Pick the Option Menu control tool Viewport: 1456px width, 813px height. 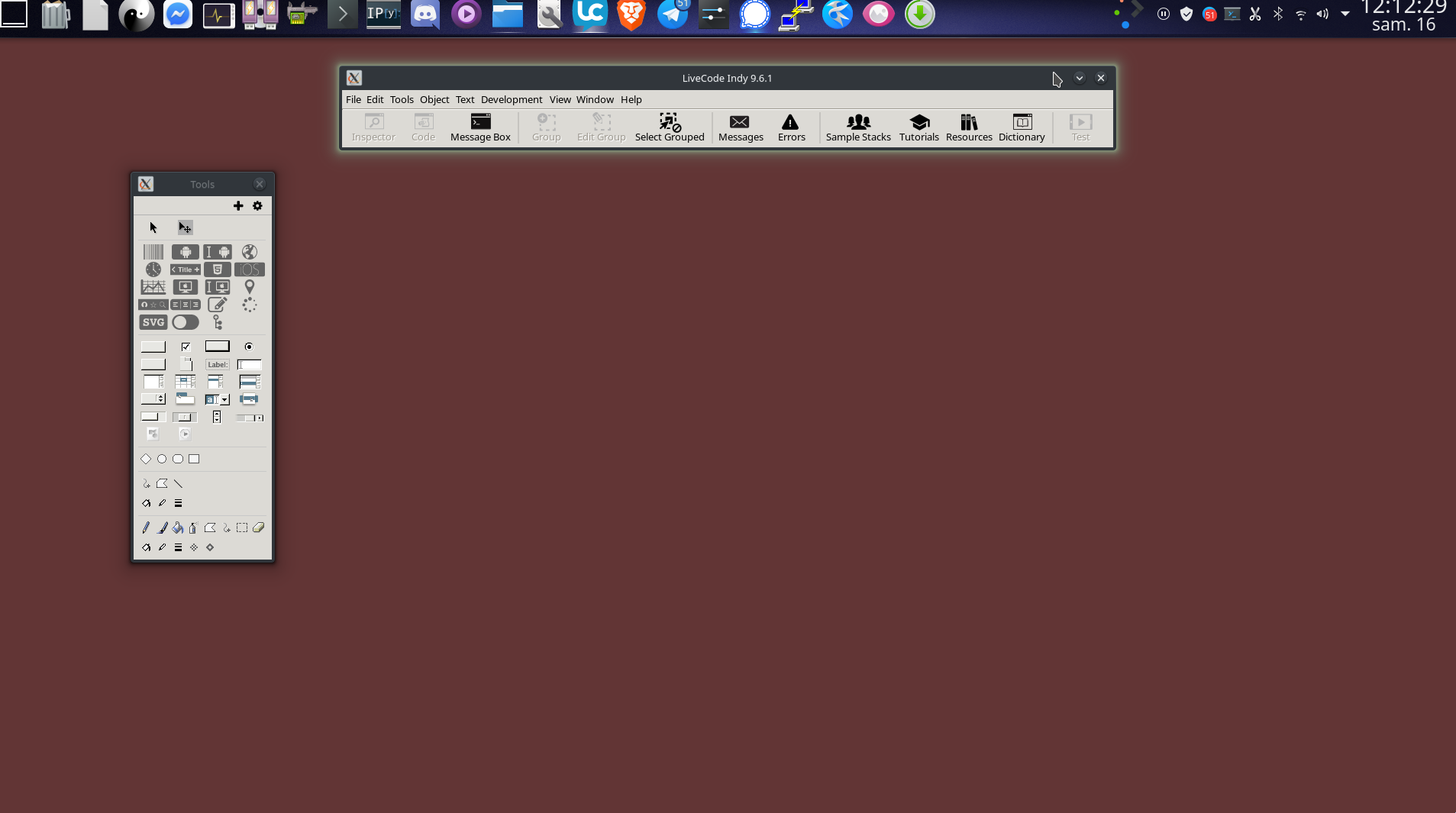[153, 399]
